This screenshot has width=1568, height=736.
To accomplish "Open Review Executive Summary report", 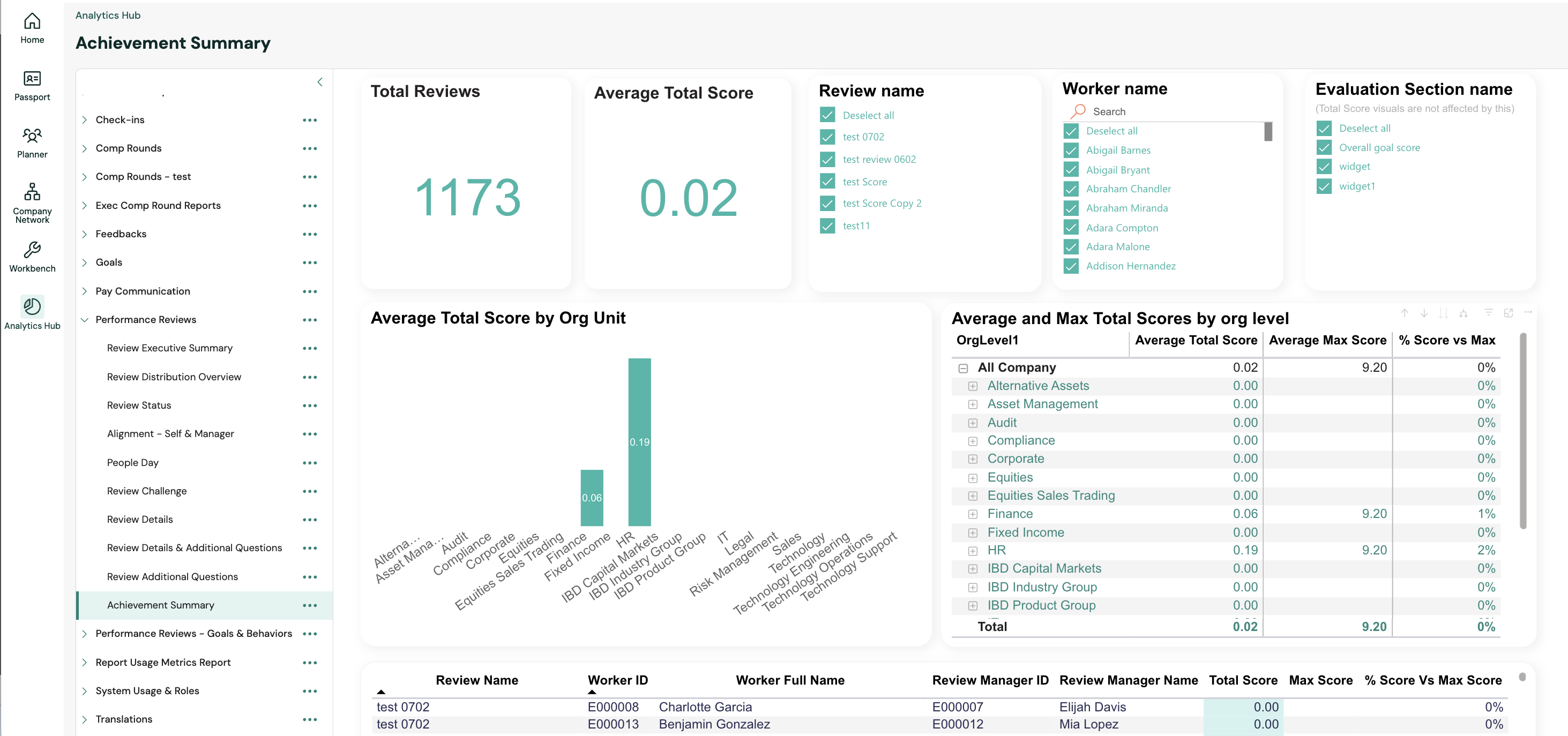I will pos(169,348).
